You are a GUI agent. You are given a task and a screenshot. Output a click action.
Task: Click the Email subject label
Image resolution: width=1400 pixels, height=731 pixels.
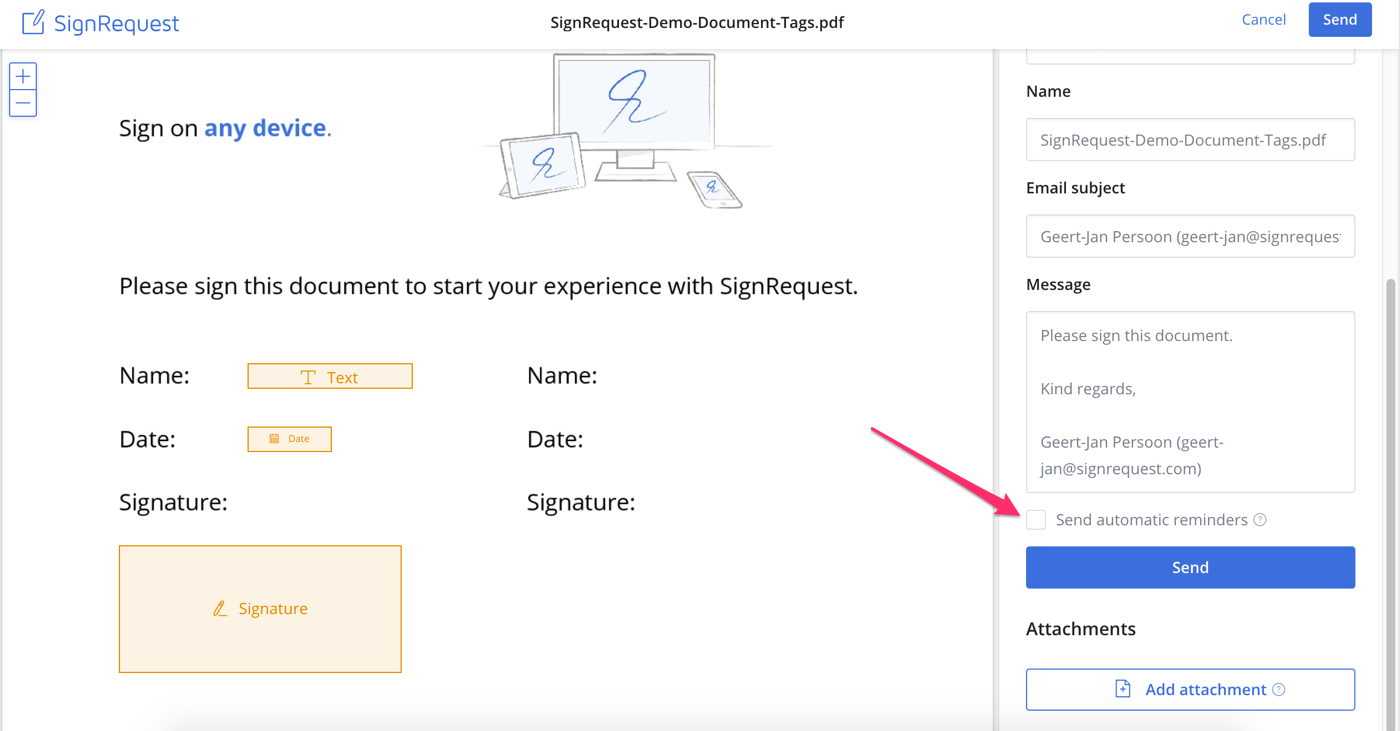coord(1075,188)
